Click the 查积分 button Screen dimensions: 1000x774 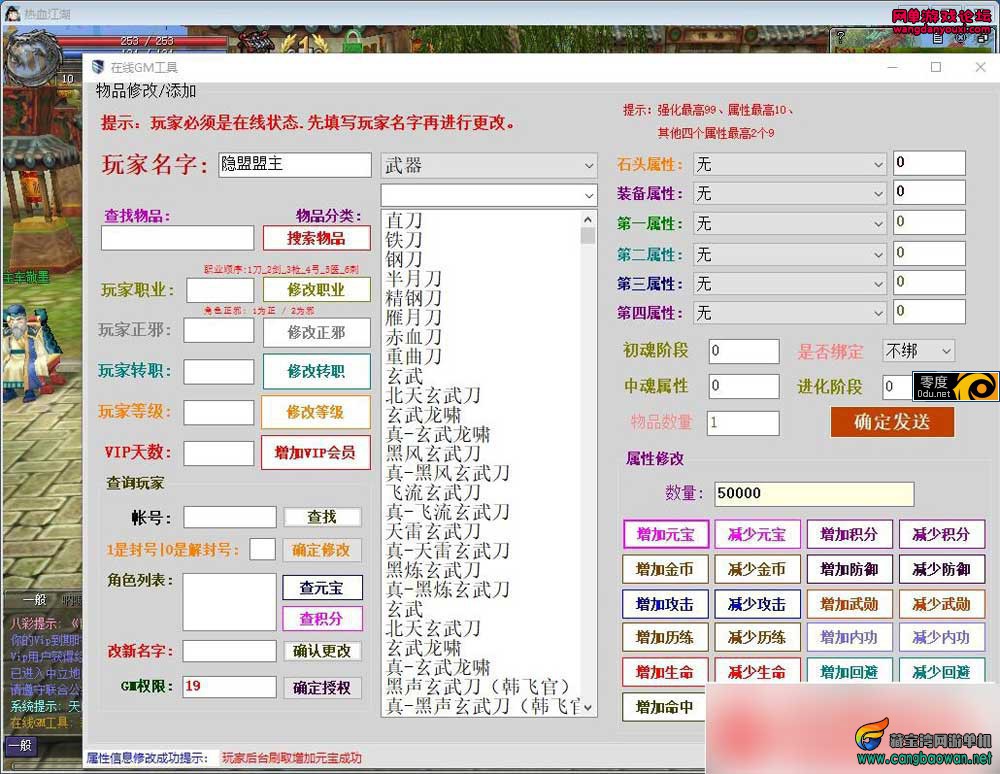[322, 618]
